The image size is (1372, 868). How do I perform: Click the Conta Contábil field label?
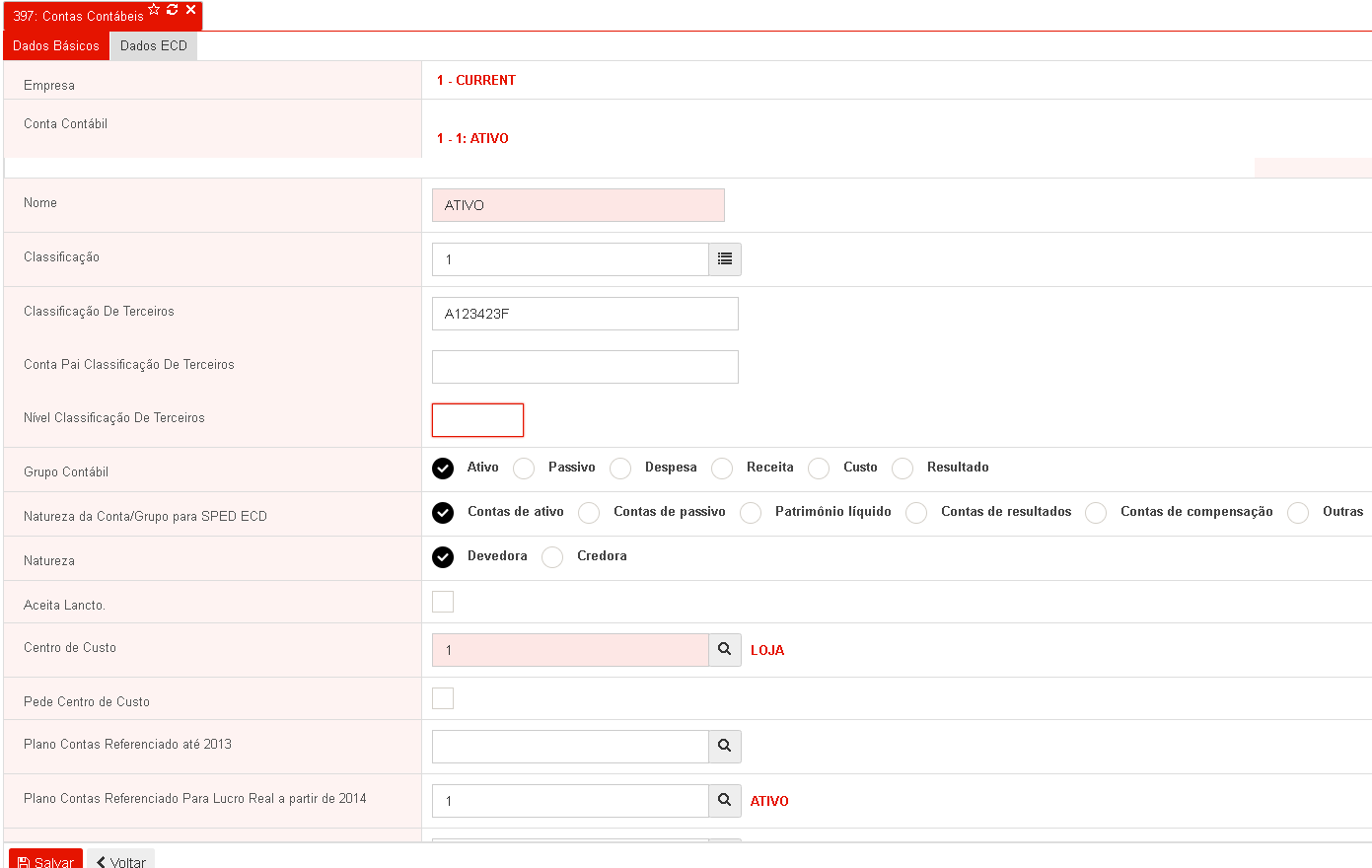[x=65, y=123]
